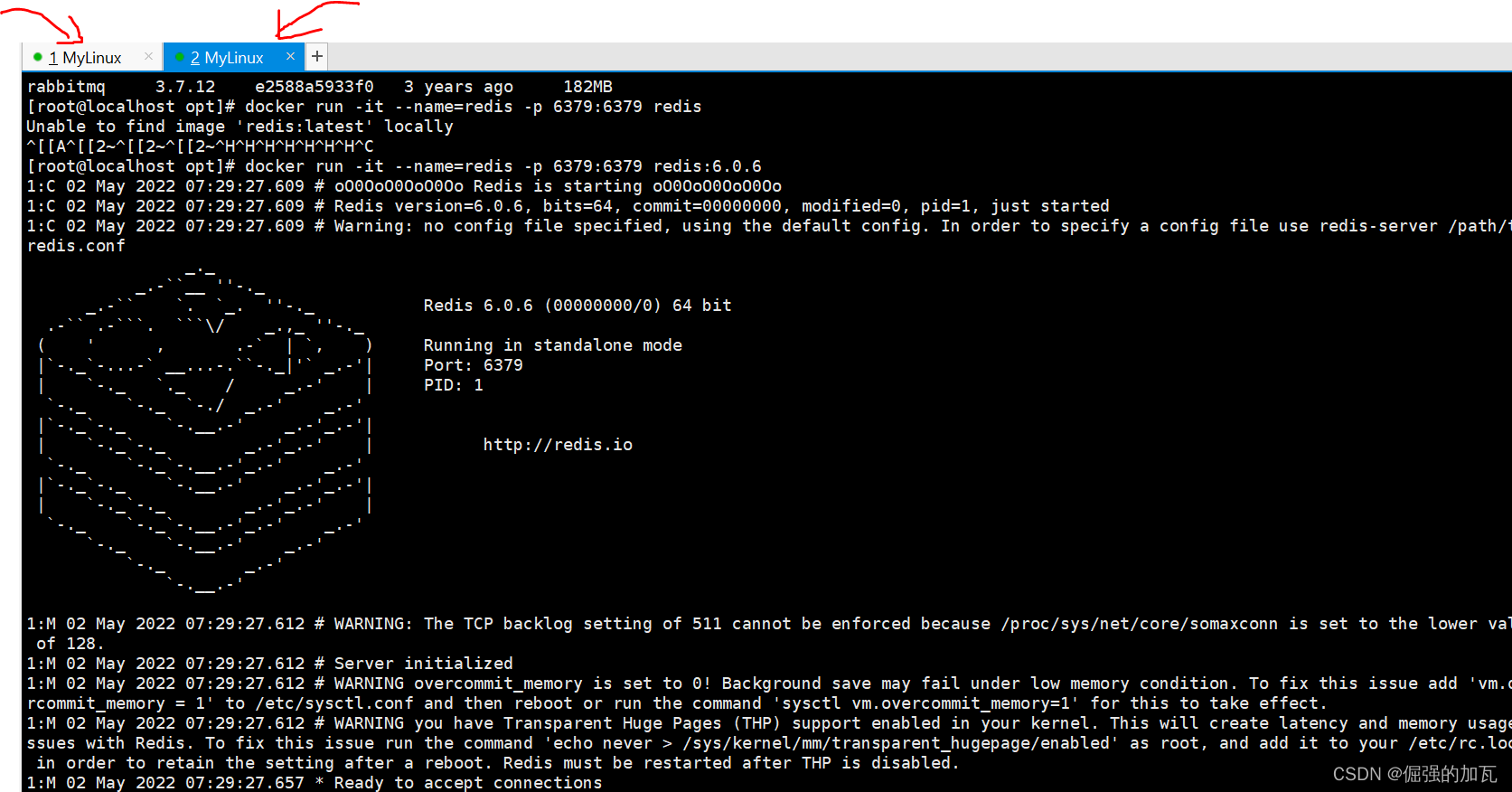Click the 'of 128.' continuation line
Image resolution: width=1512 pixels, height=792 pixels.
click(x=70, y=644)
